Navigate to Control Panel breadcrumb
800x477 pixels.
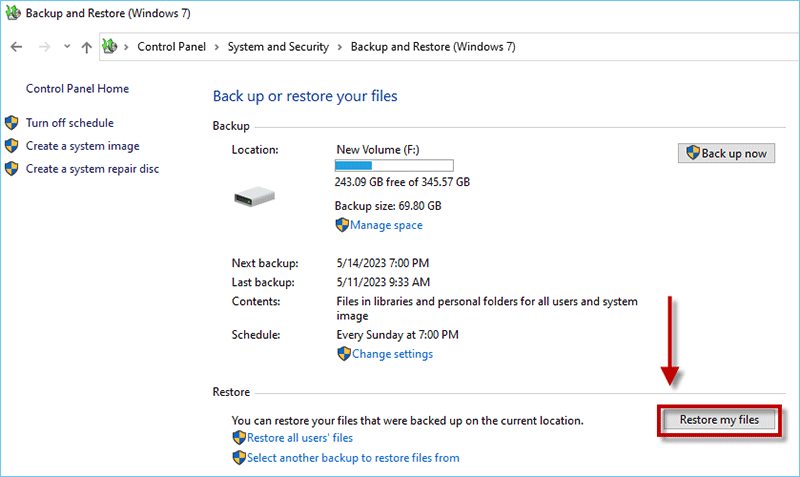171,46
